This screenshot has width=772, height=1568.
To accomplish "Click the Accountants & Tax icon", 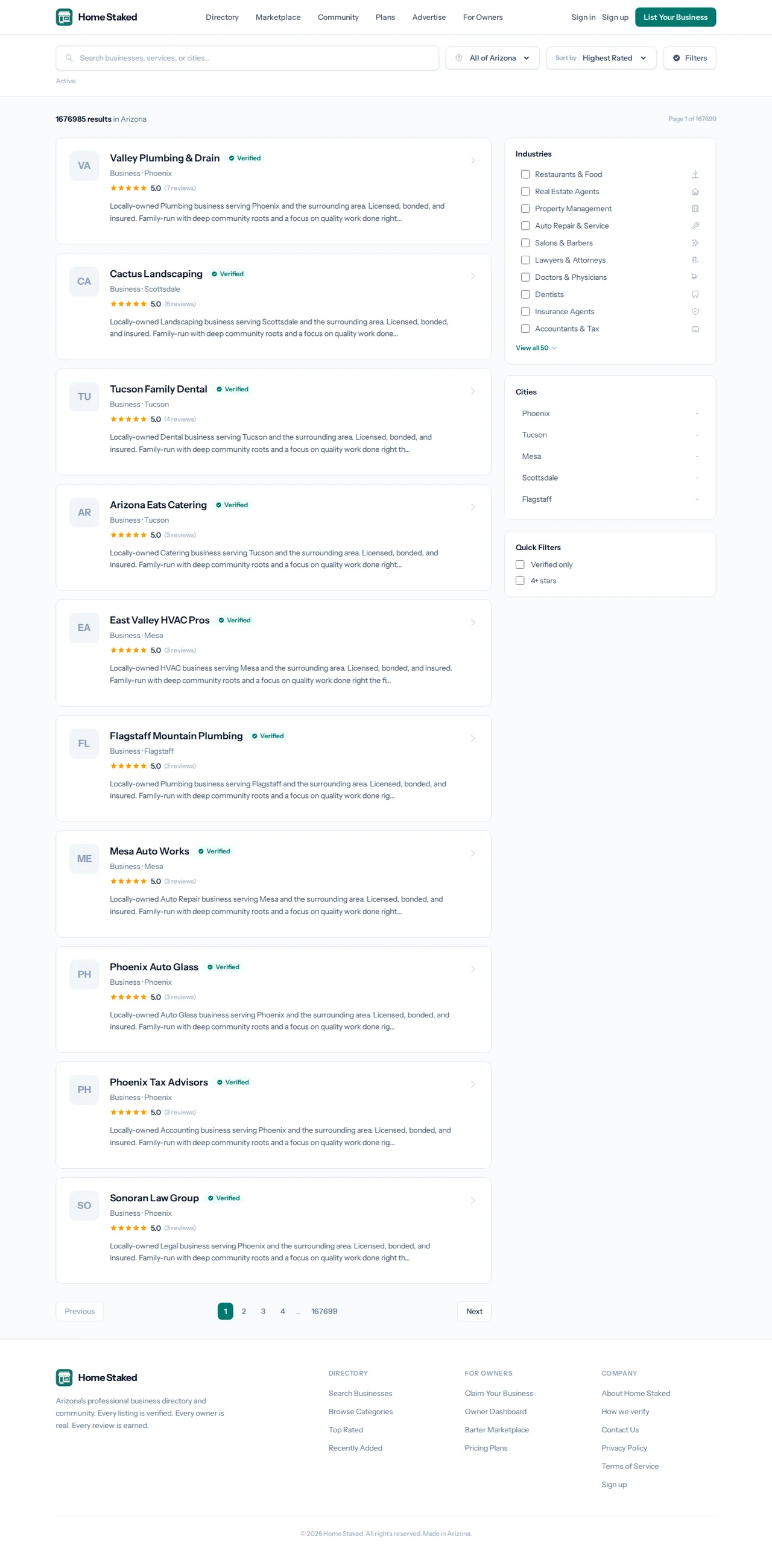I will pos(695,329).
